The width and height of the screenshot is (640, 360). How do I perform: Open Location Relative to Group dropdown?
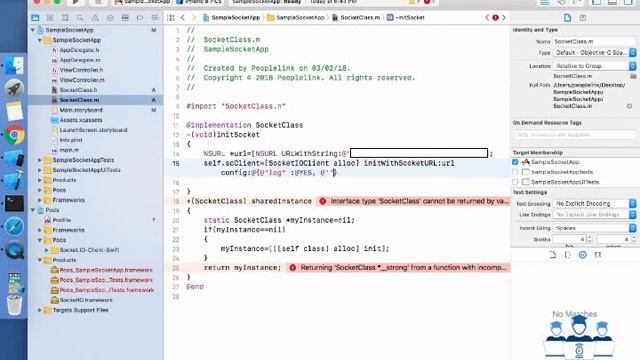tap(595, 66)
